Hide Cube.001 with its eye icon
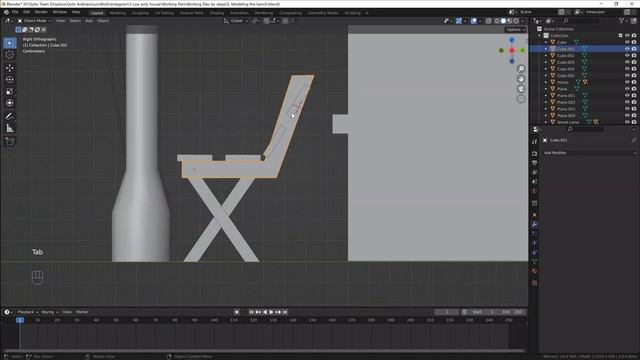This screenshot has width=640, height=360. point(627,49)
